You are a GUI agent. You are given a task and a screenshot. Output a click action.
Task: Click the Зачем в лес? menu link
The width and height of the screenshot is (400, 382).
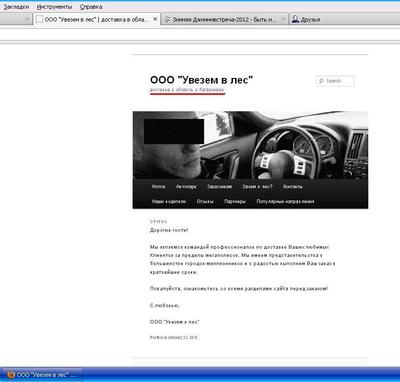(x=257, y=187)
